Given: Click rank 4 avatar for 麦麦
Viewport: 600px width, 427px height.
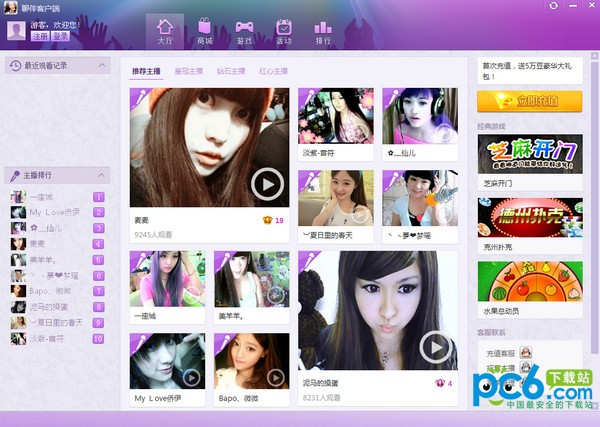Looking at the screenshot, I should point(18,244).
